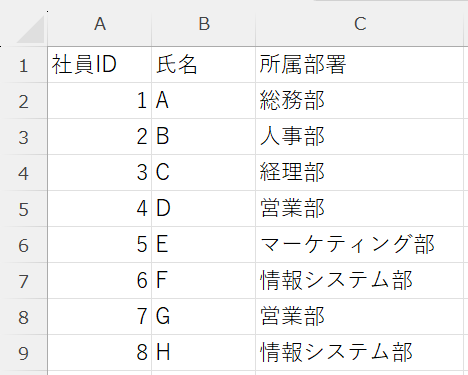
Task: Select the cell containing 経理部
Action: click(x=359, y=173)
